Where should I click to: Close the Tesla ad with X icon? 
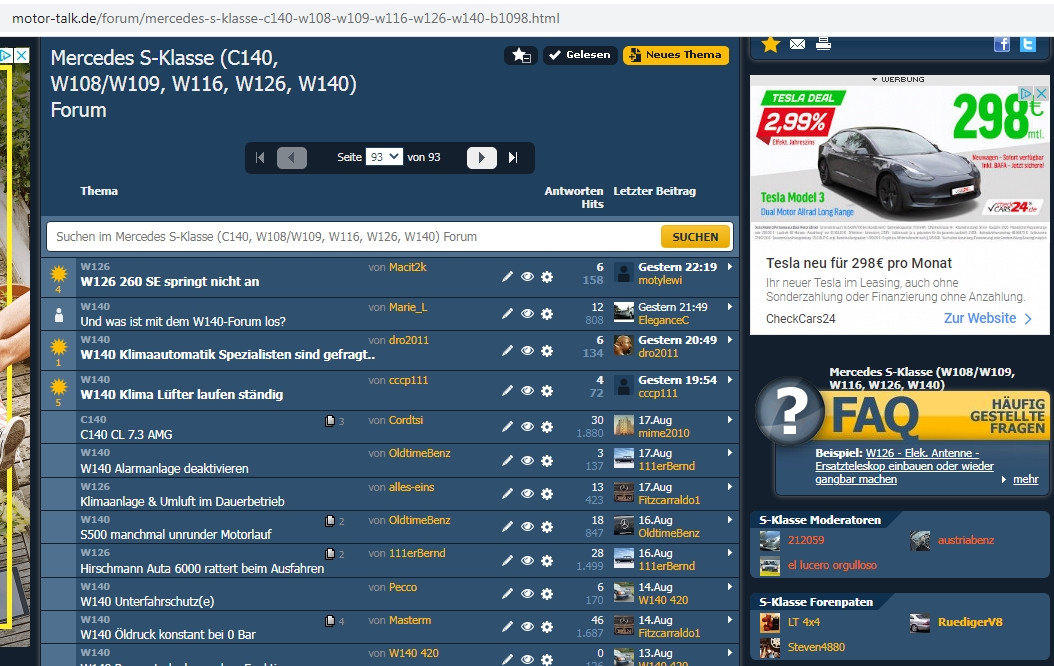[x=1041, y=93]
